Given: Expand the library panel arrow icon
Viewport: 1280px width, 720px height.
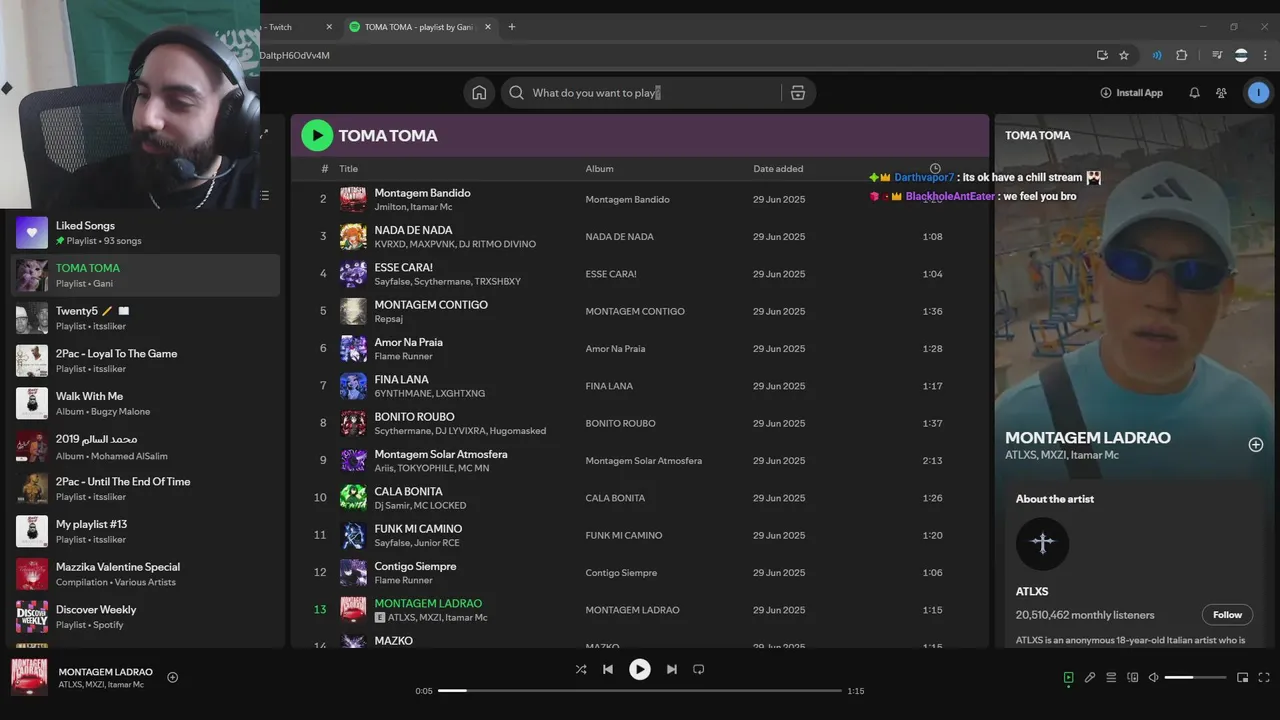Looking at the screenshot, I should click(x=264, y=133).
